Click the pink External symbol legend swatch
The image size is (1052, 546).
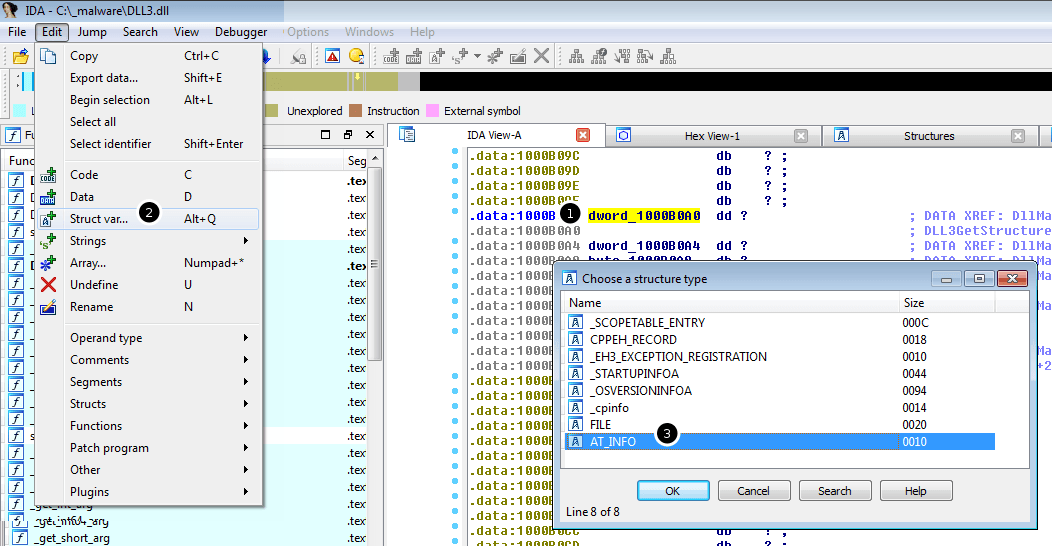pyautogui.click(x=433, y=111)
